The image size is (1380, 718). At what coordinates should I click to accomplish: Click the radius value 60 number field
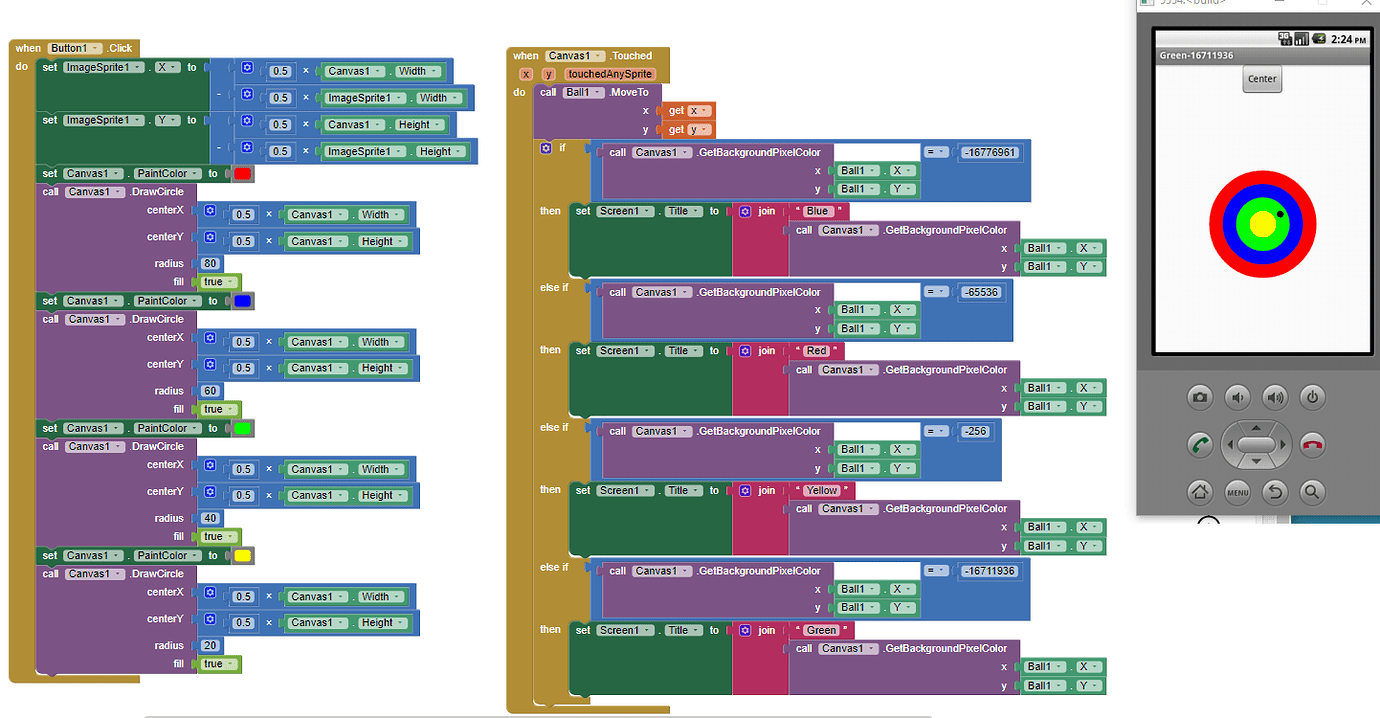(210, 391)
